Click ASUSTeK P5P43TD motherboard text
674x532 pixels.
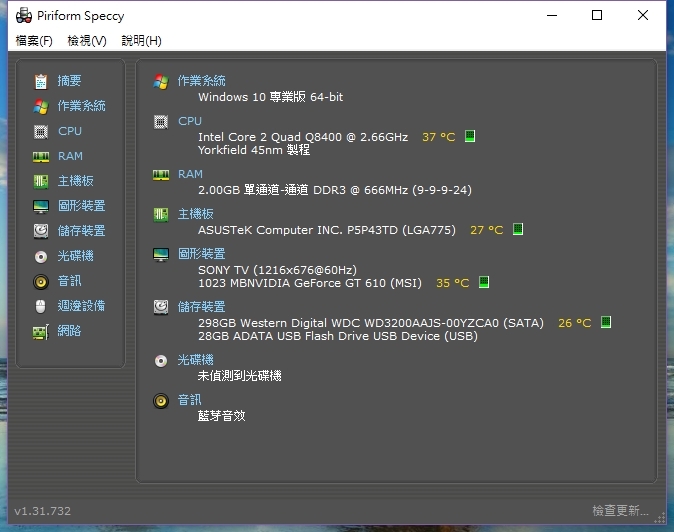[327, 230]
